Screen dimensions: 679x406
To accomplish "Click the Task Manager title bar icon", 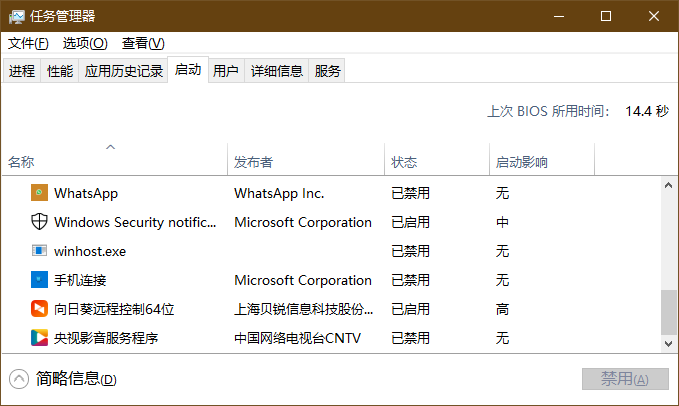I will click(x=17, y=16).
